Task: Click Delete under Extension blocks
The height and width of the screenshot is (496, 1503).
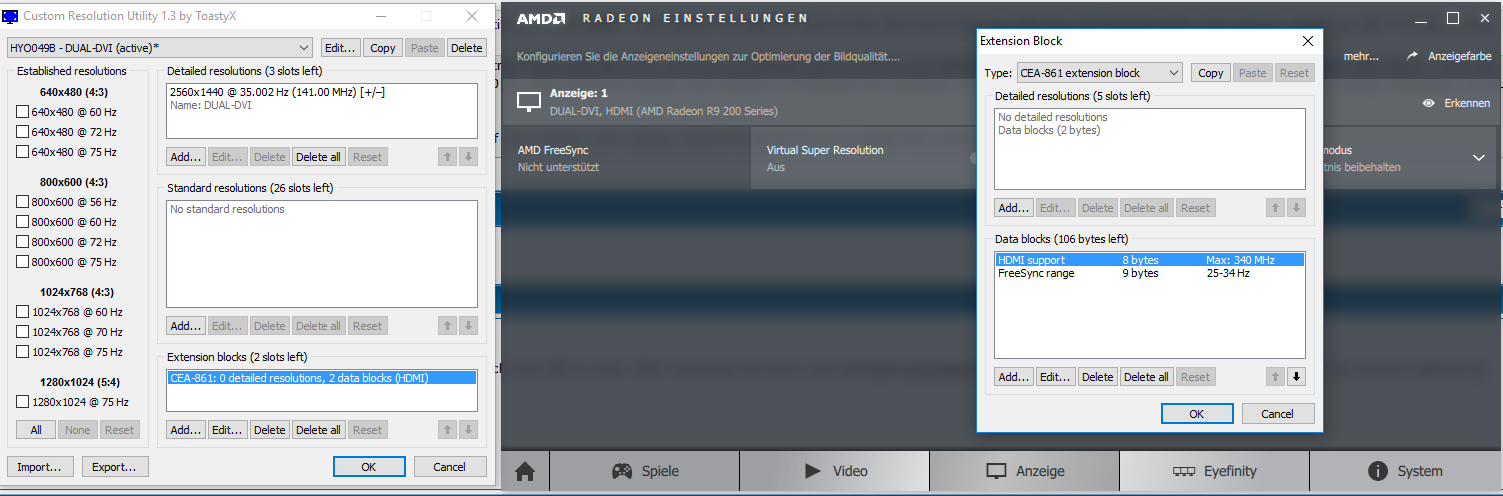Action: point(270,430)
